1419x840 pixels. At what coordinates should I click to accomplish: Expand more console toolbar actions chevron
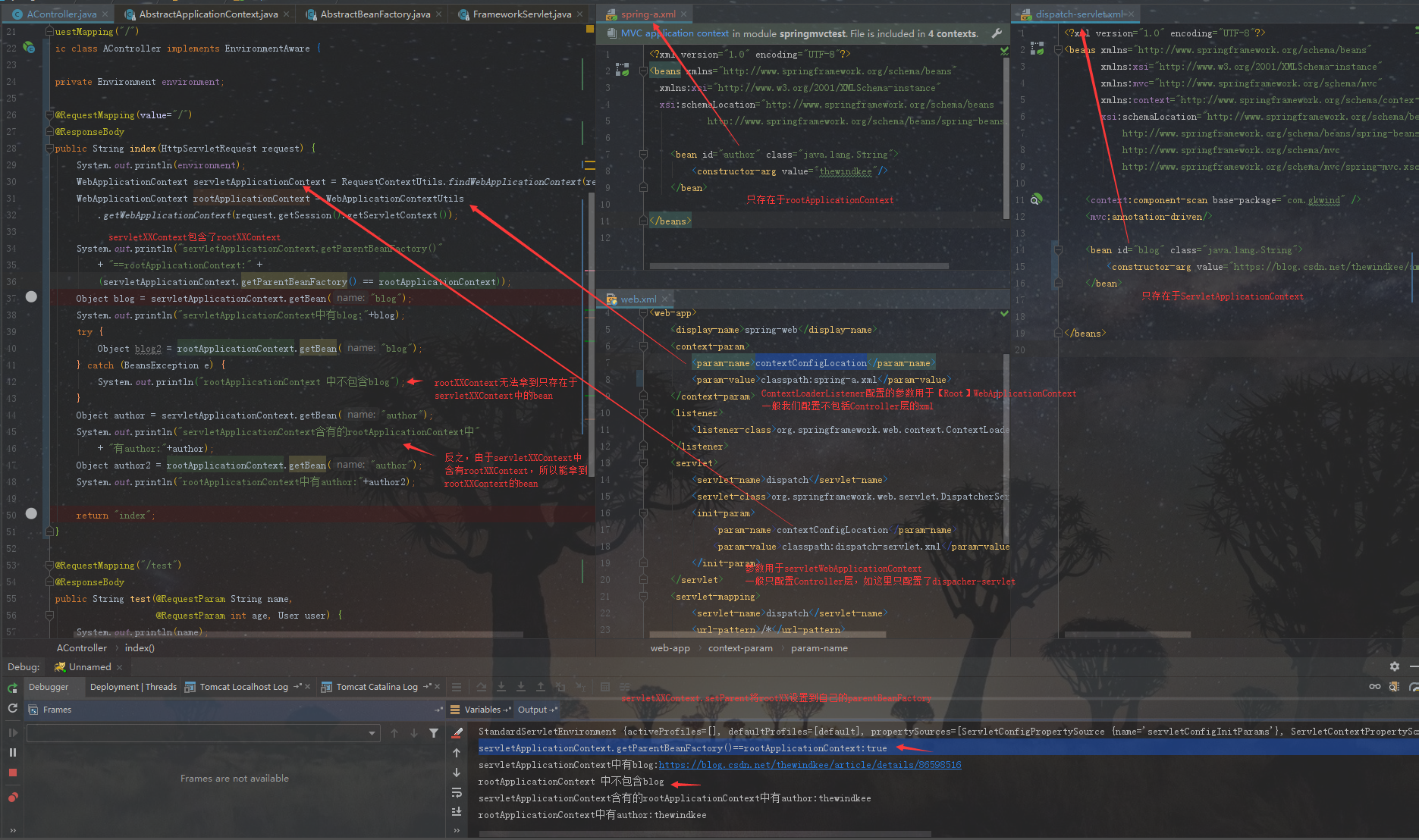click(x=457, y=830)
